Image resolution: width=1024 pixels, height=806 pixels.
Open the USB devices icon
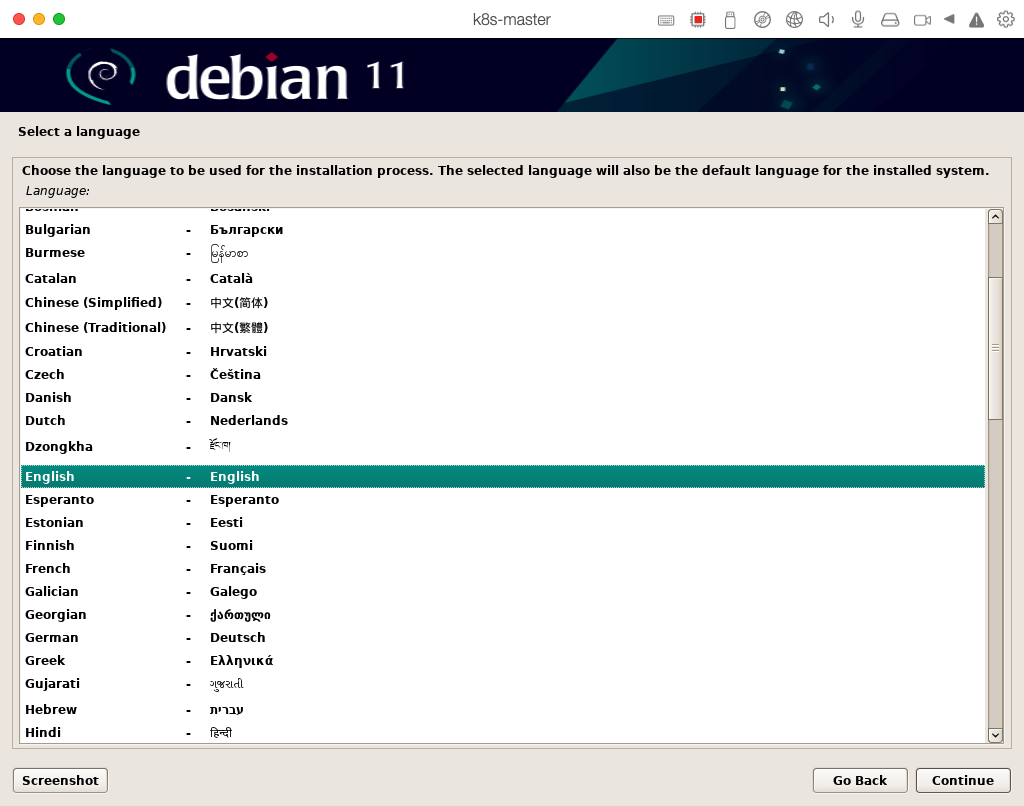pos(730,20)
